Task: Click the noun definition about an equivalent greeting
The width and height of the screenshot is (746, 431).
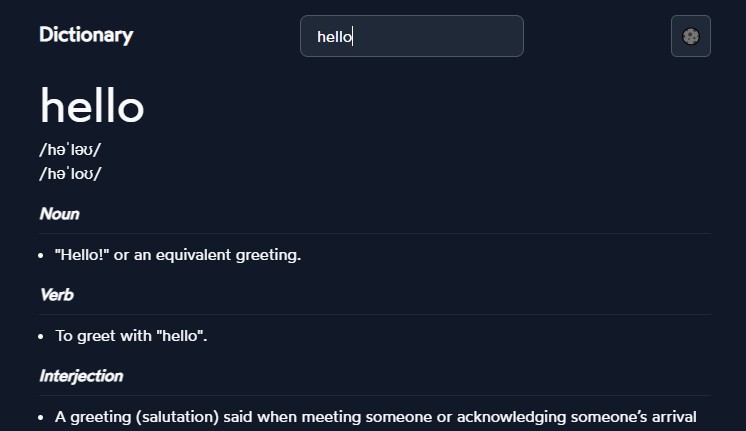Action: pyautogui.click(x=178, y=255)
